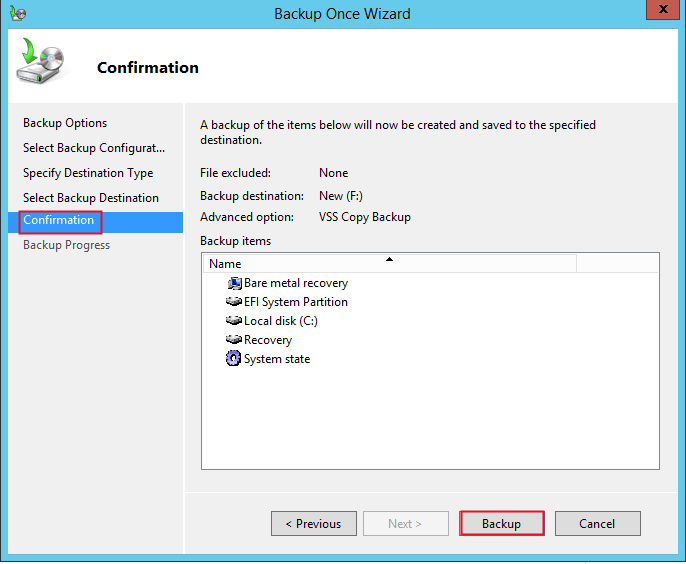Click the Recovery drive icon

click(234, 339)
